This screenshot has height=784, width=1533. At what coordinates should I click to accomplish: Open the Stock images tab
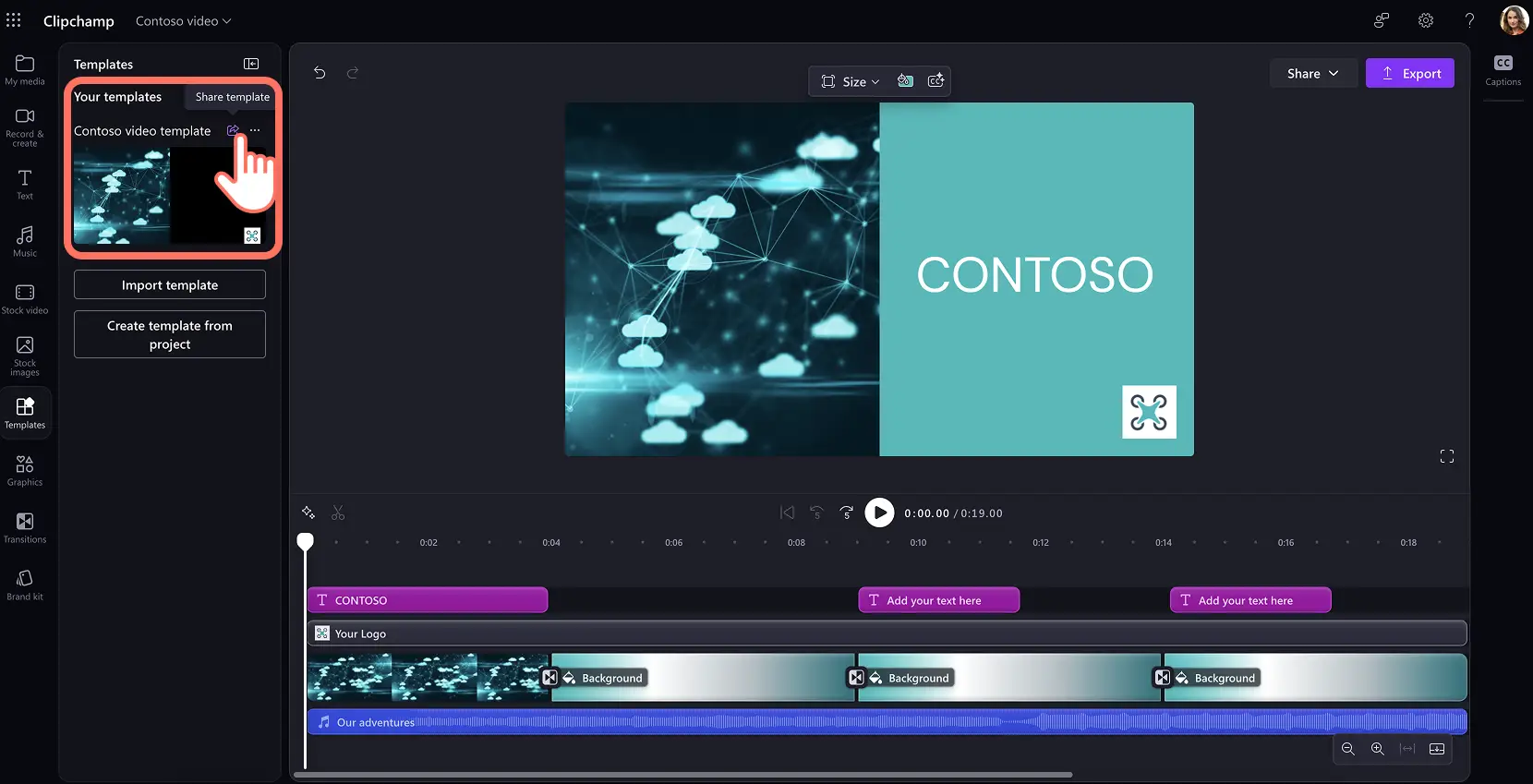point(25,356)
